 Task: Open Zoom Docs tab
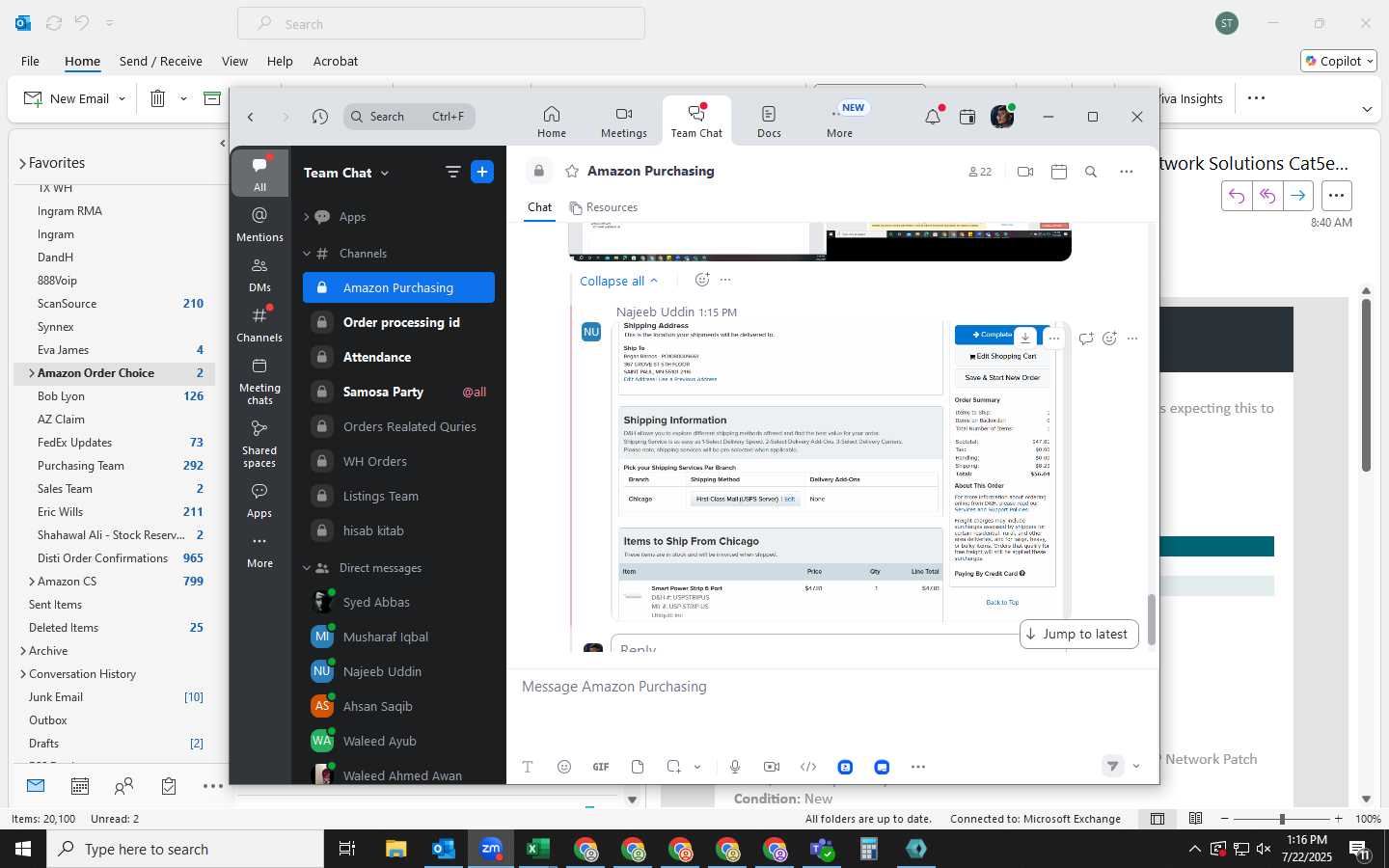[x=769, y=122]
